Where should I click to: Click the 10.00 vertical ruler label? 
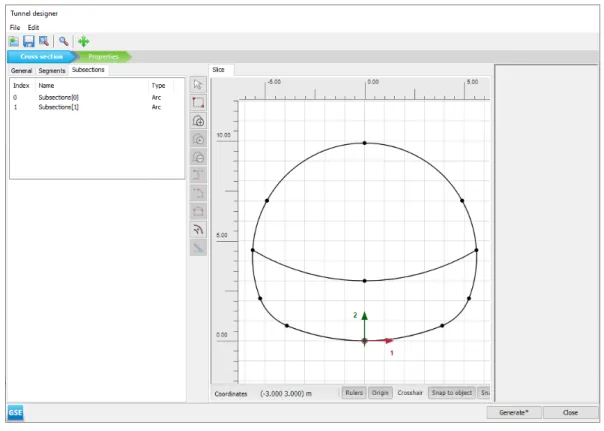click(223, 135)
